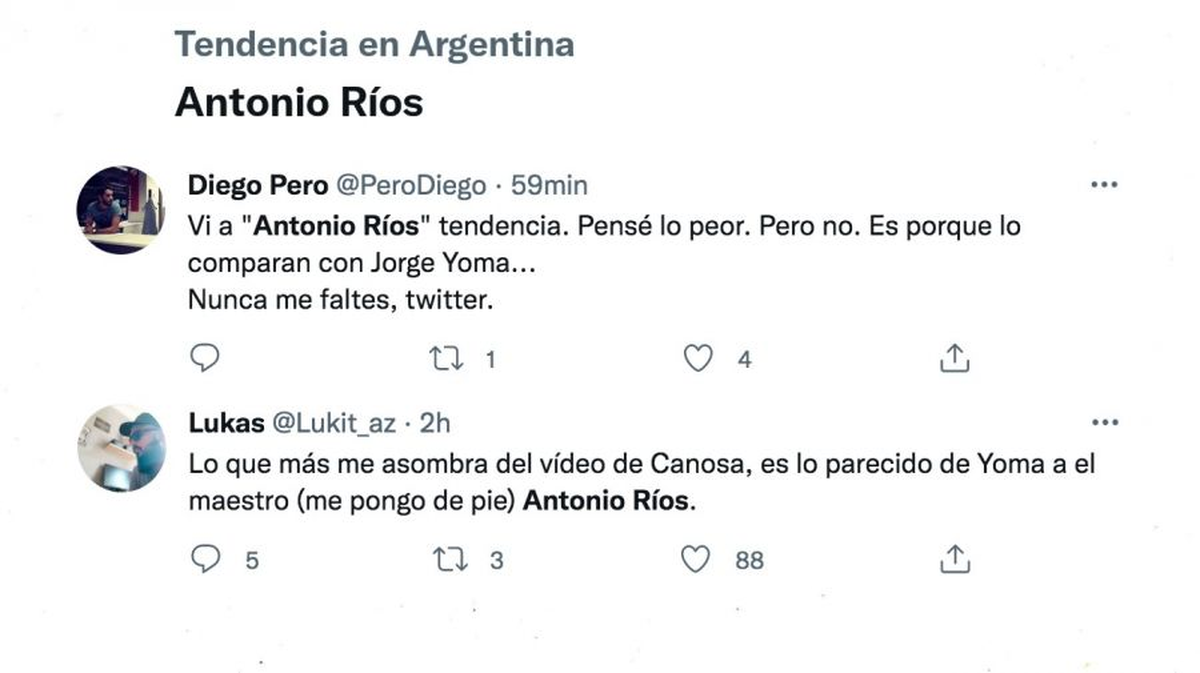The height and width of the screenshot is (673, 1200).
Task: Open more options on Diego Pero's tweet
Action: 1104,185
